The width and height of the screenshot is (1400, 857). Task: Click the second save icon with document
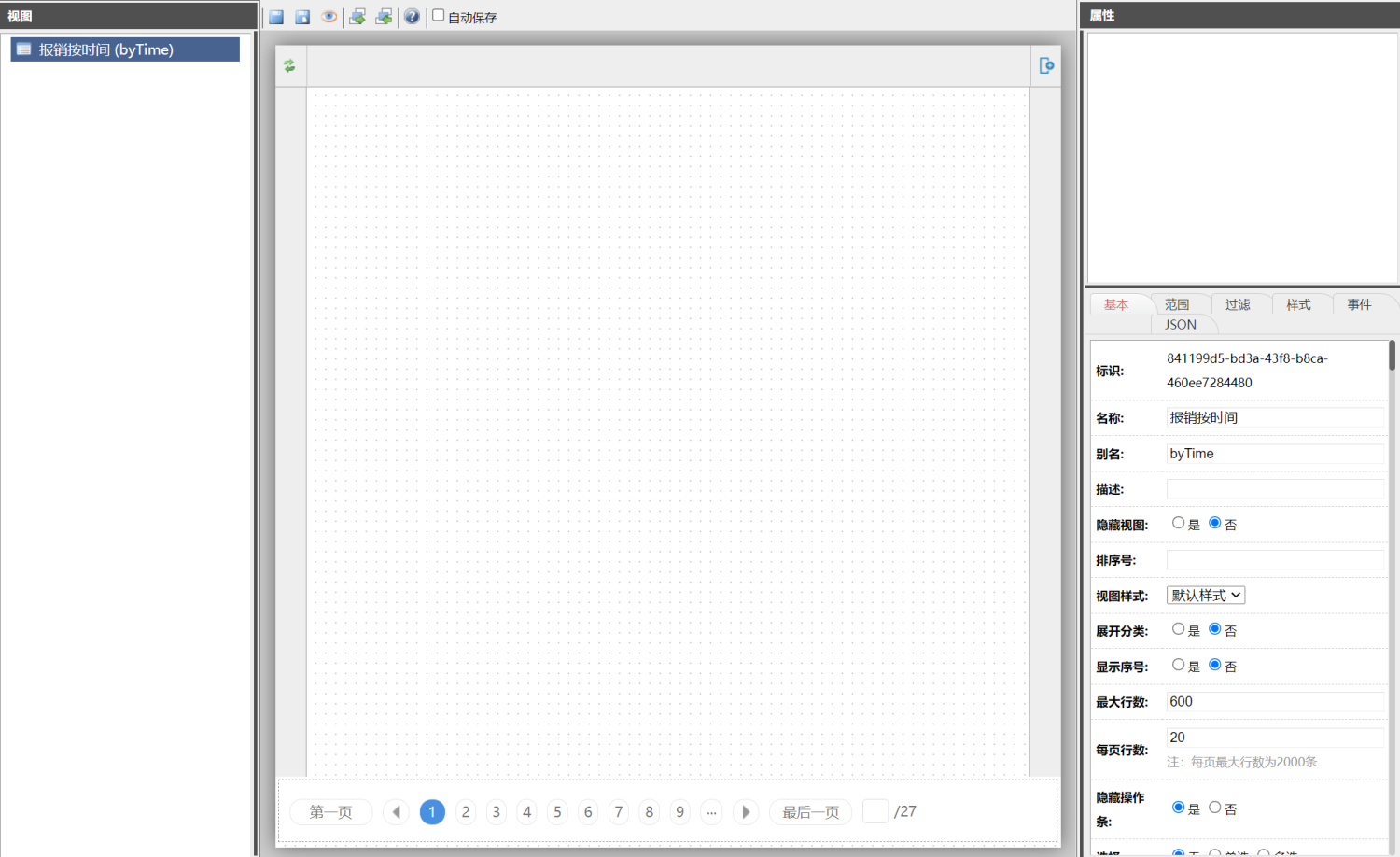pyautogui.click(x=302, y=17)
